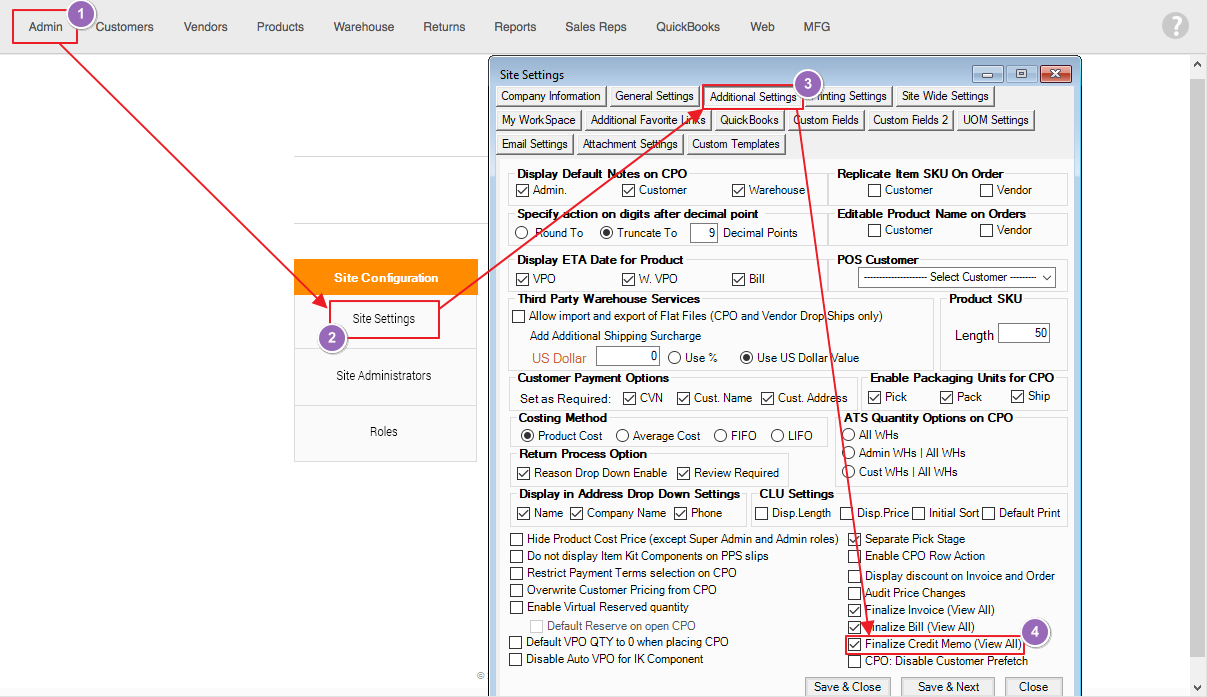
Task: Open the QuickBooks menu in top bar
Action: click(x=687, y=27)
